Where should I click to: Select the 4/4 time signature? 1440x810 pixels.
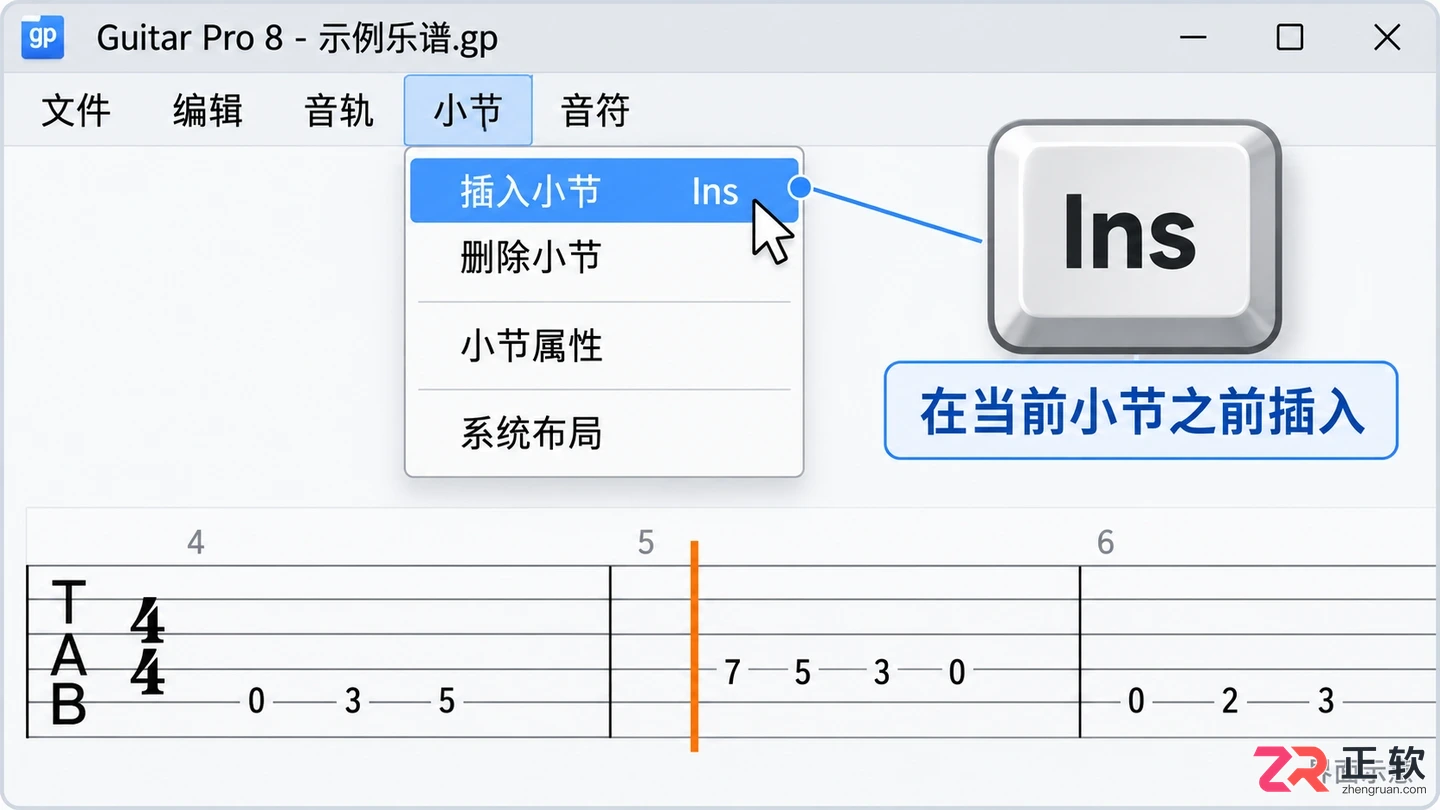coord(147,647)
